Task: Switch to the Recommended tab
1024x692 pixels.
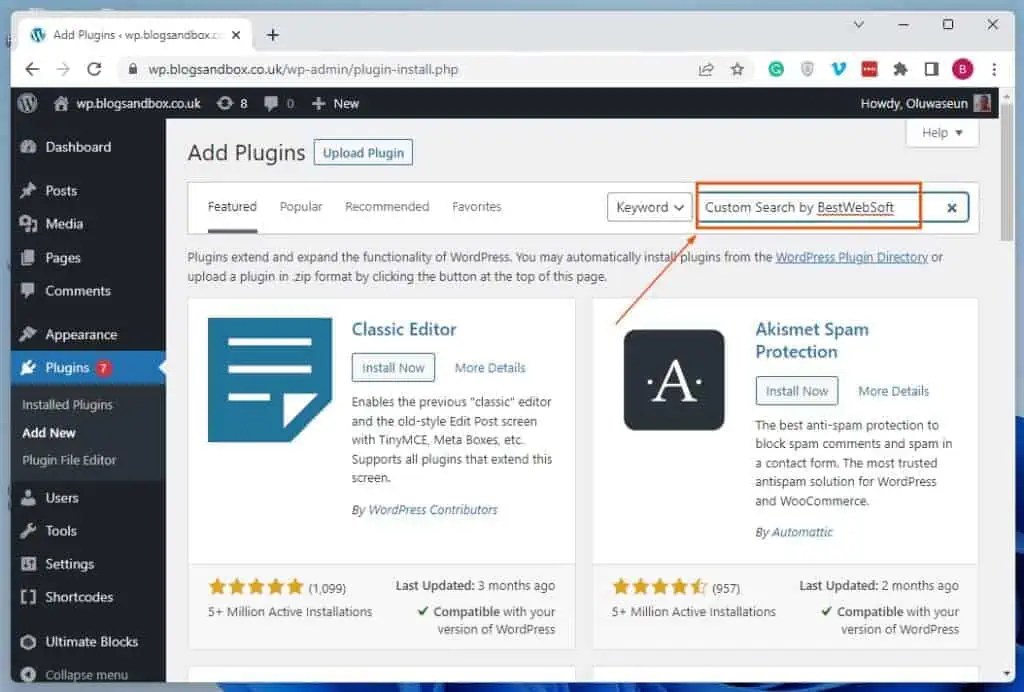Action: [387, 206]
